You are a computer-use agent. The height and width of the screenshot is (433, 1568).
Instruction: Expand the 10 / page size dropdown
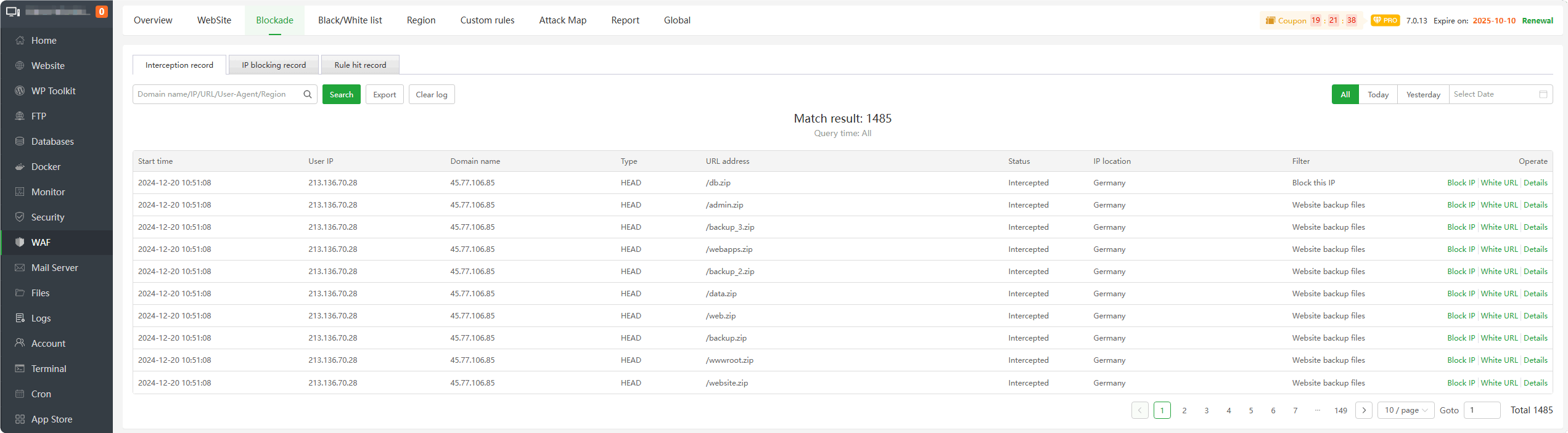[x=1406, y=410]
